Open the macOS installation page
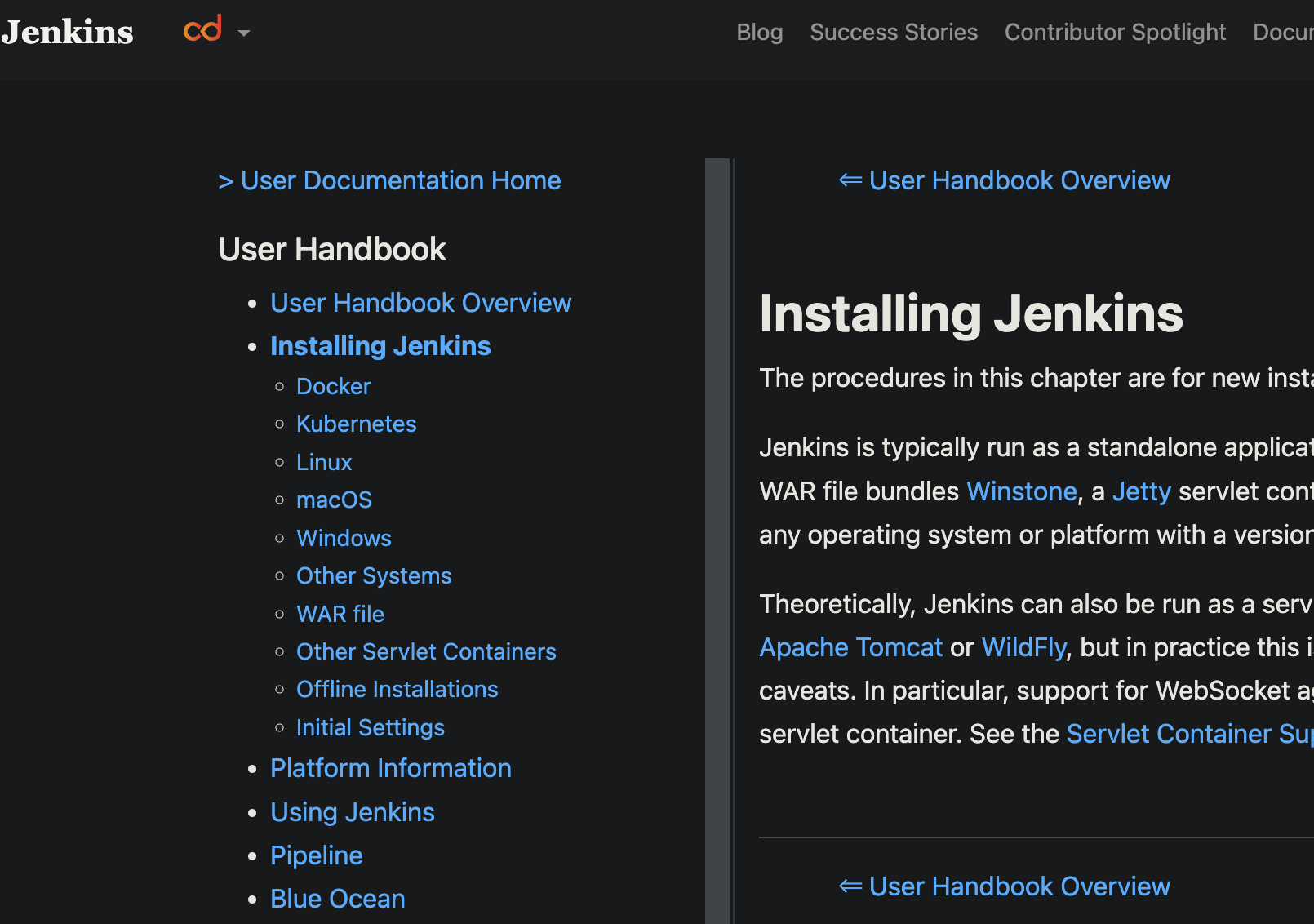The width and height of the screenshot is (1314, 924). pos(335,500)
